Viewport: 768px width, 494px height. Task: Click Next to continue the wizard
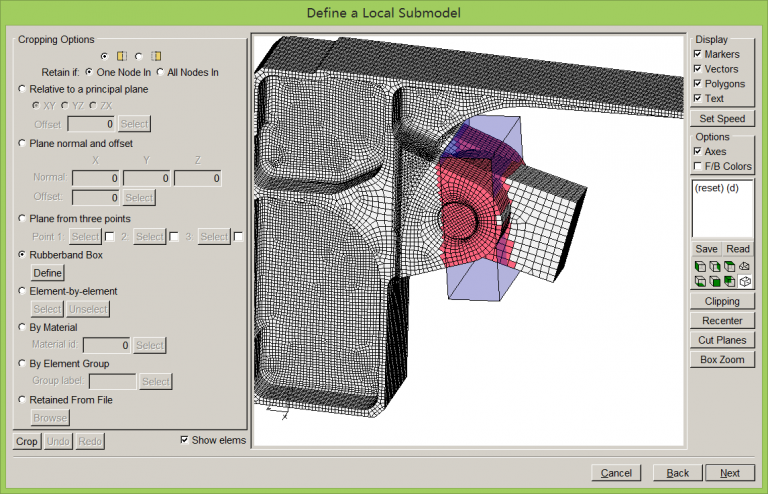point(729,473)
